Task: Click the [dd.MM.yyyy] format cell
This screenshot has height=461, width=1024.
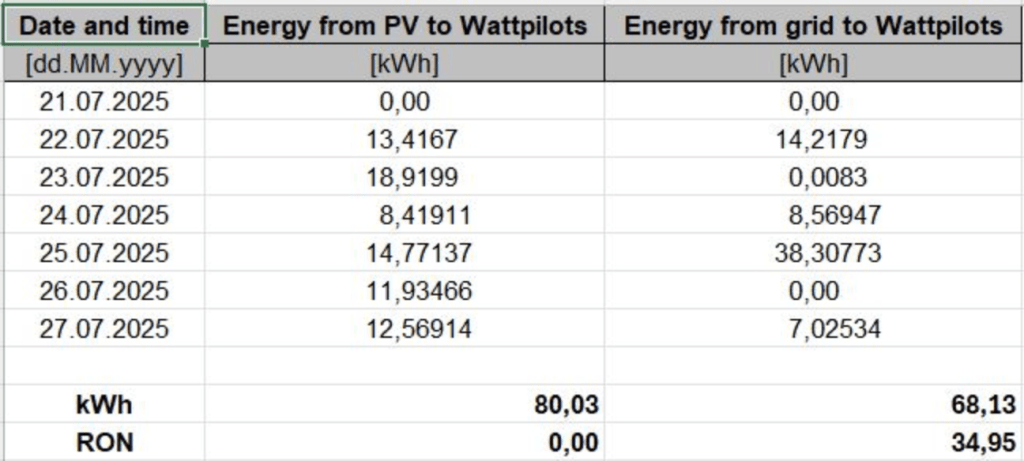Action: [104, 65]
